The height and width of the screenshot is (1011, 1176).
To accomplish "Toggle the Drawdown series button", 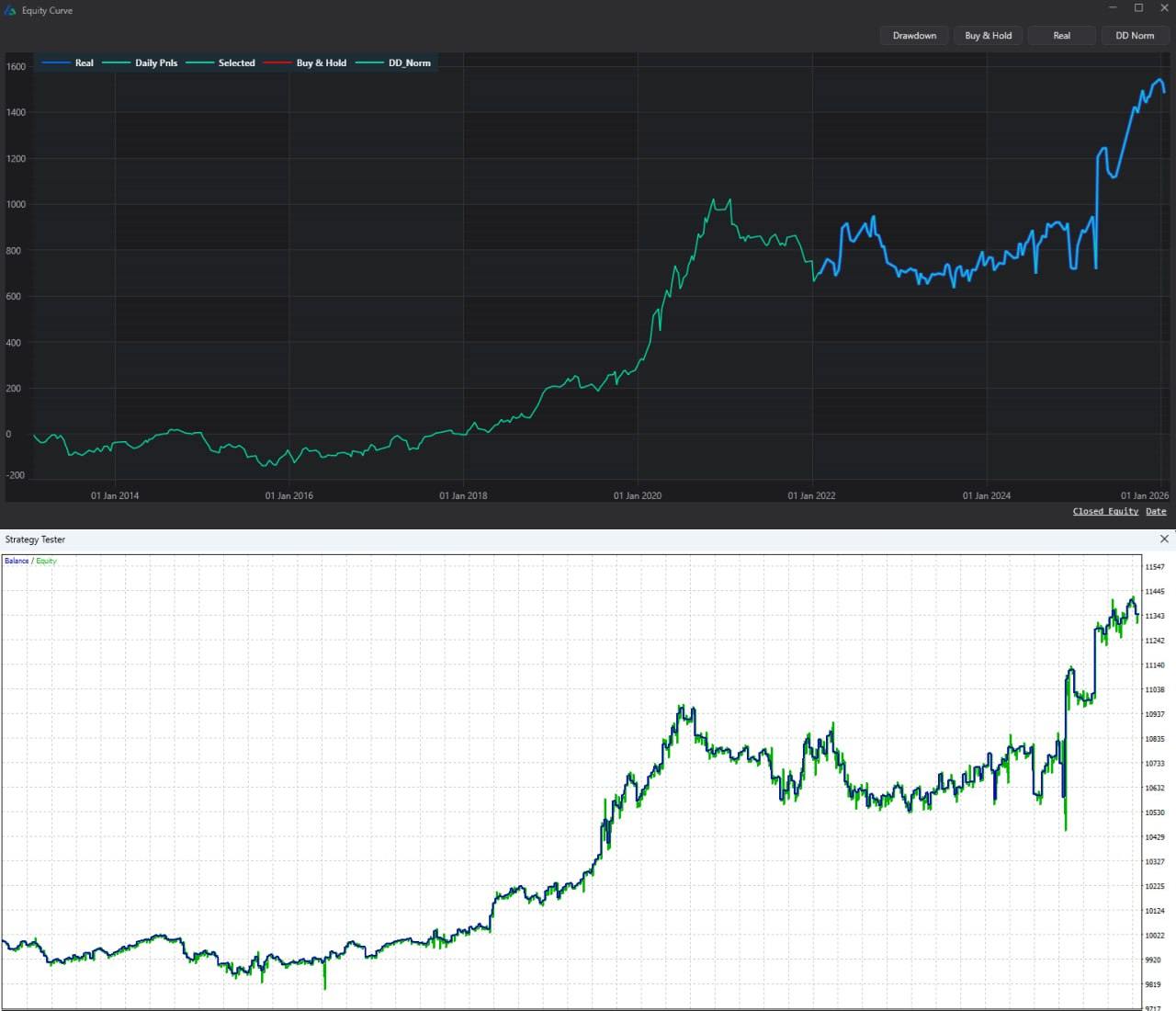I will [913, 35].
